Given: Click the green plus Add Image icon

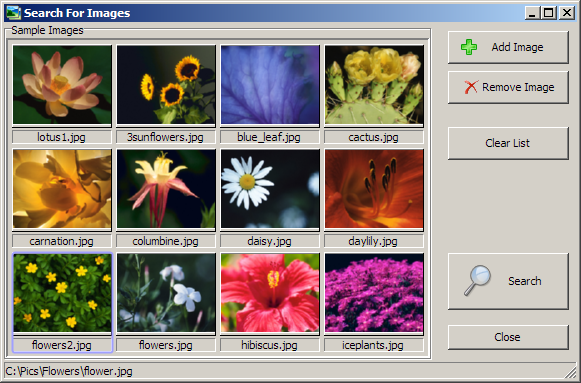Looking at the screenshot, I should [x=469, y=47].
